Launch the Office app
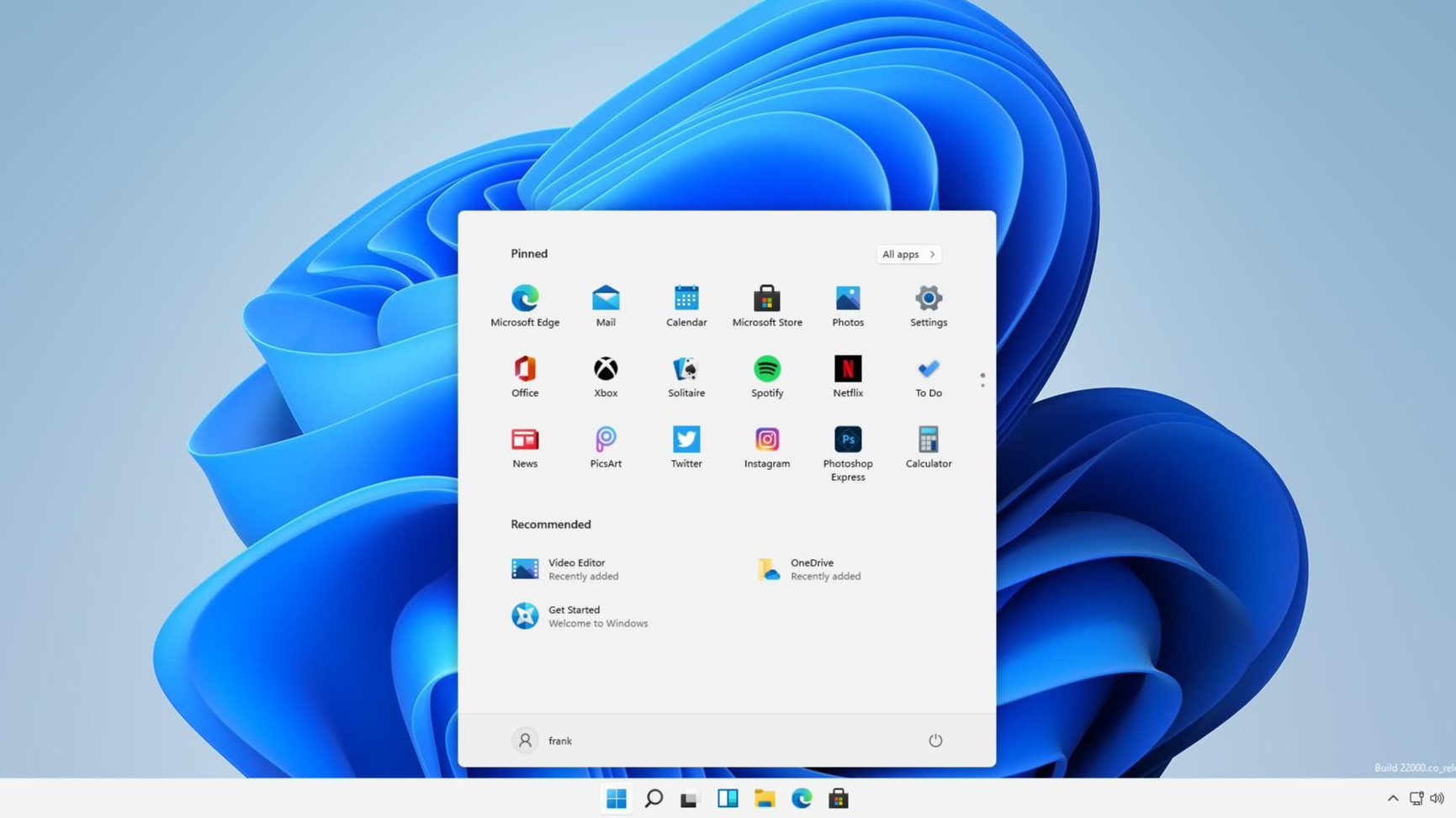Image resolution: width=1456 pixels, height=818 pixels. (x=525, y=377)
